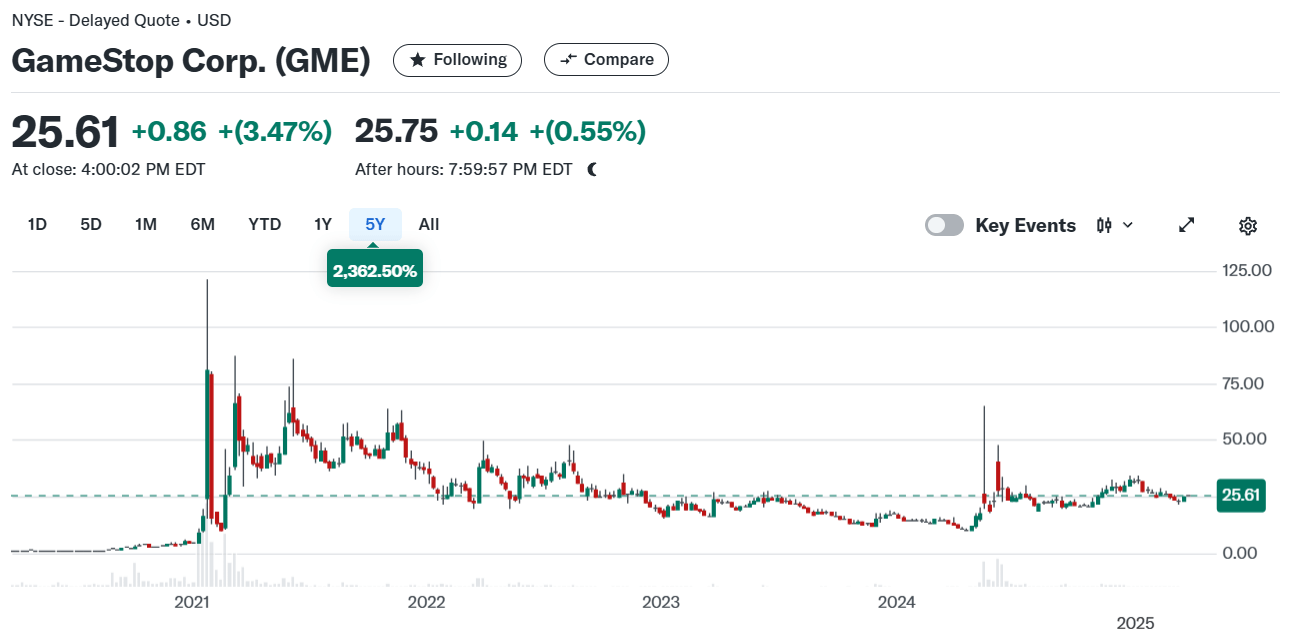Screen dimensions: 1294x638
Task: Open chart type dropdown chevron
Action: tap(1128, 225)
